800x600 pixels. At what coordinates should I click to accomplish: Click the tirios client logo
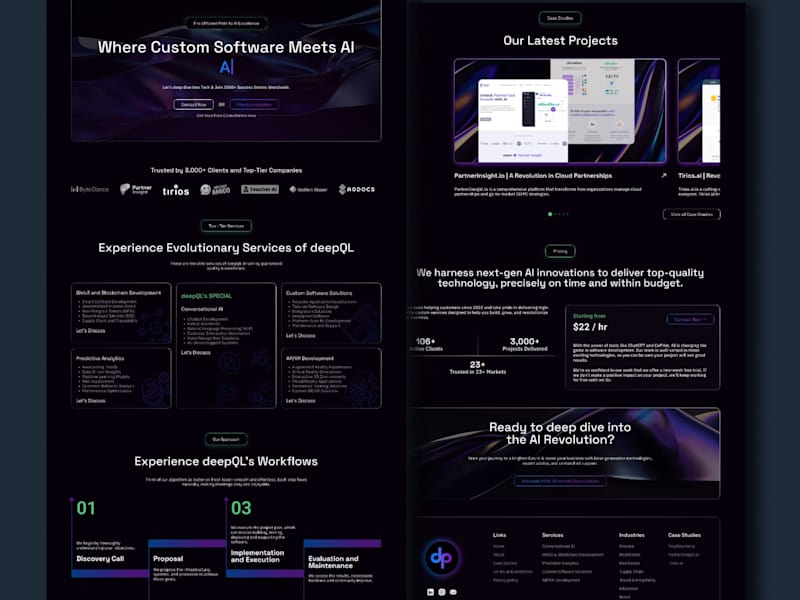click(176, 190)
